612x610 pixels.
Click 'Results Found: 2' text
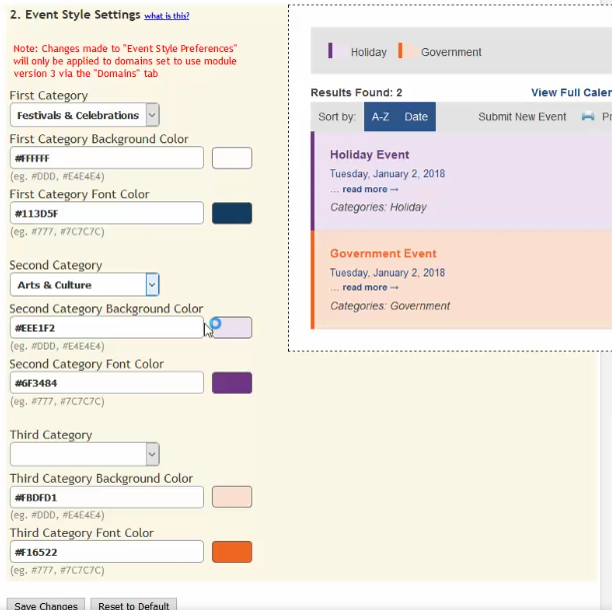click(x=356, y=92)
